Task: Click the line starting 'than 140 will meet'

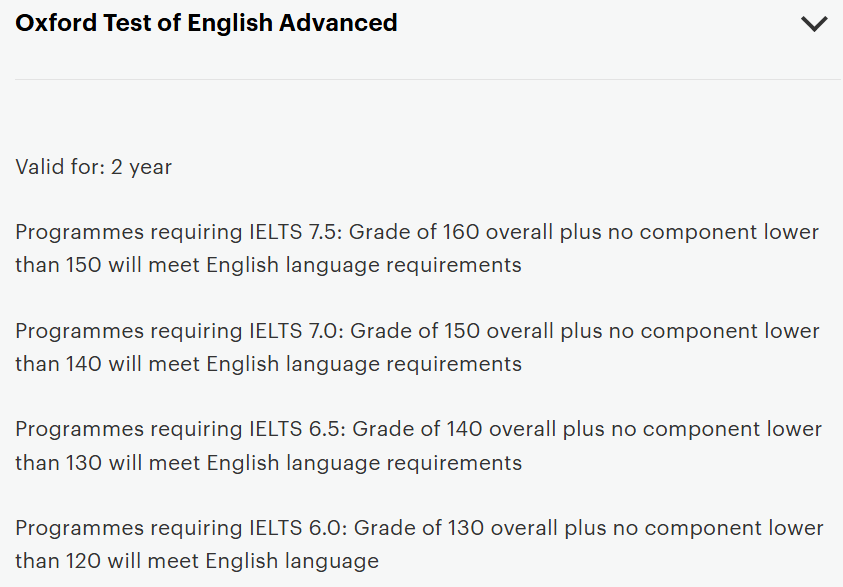Action: click(x=268, y=364)
